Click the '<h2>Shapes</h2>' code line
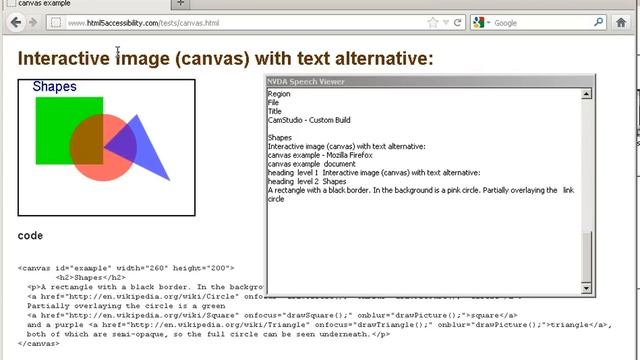This screenshot has height=360, width=640. pos(91,278)
